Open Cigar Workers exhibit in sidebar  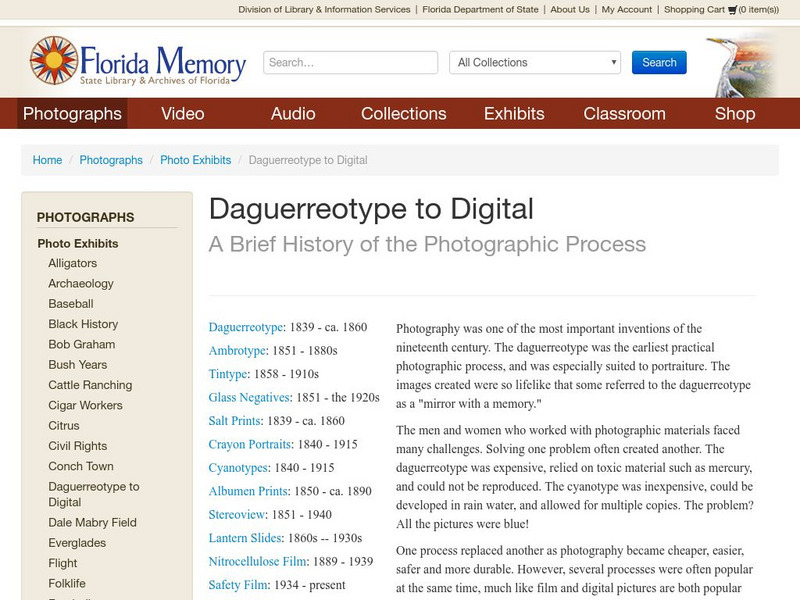point(86,405)
